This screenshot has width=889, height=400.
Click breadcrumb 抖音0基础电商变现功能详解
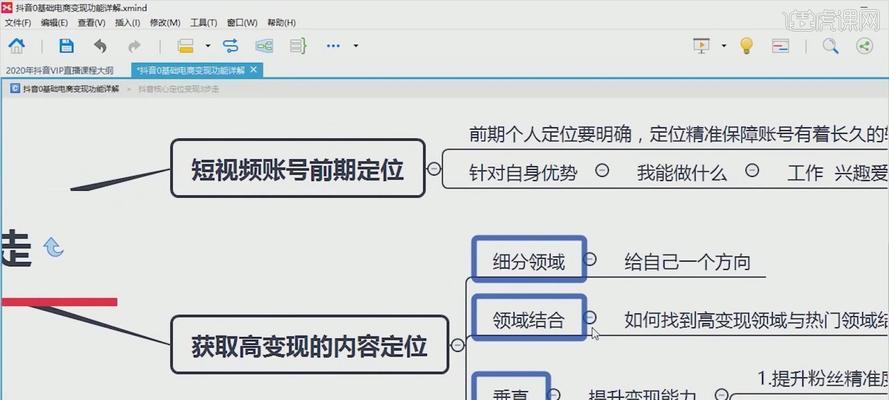pos(71,89)
